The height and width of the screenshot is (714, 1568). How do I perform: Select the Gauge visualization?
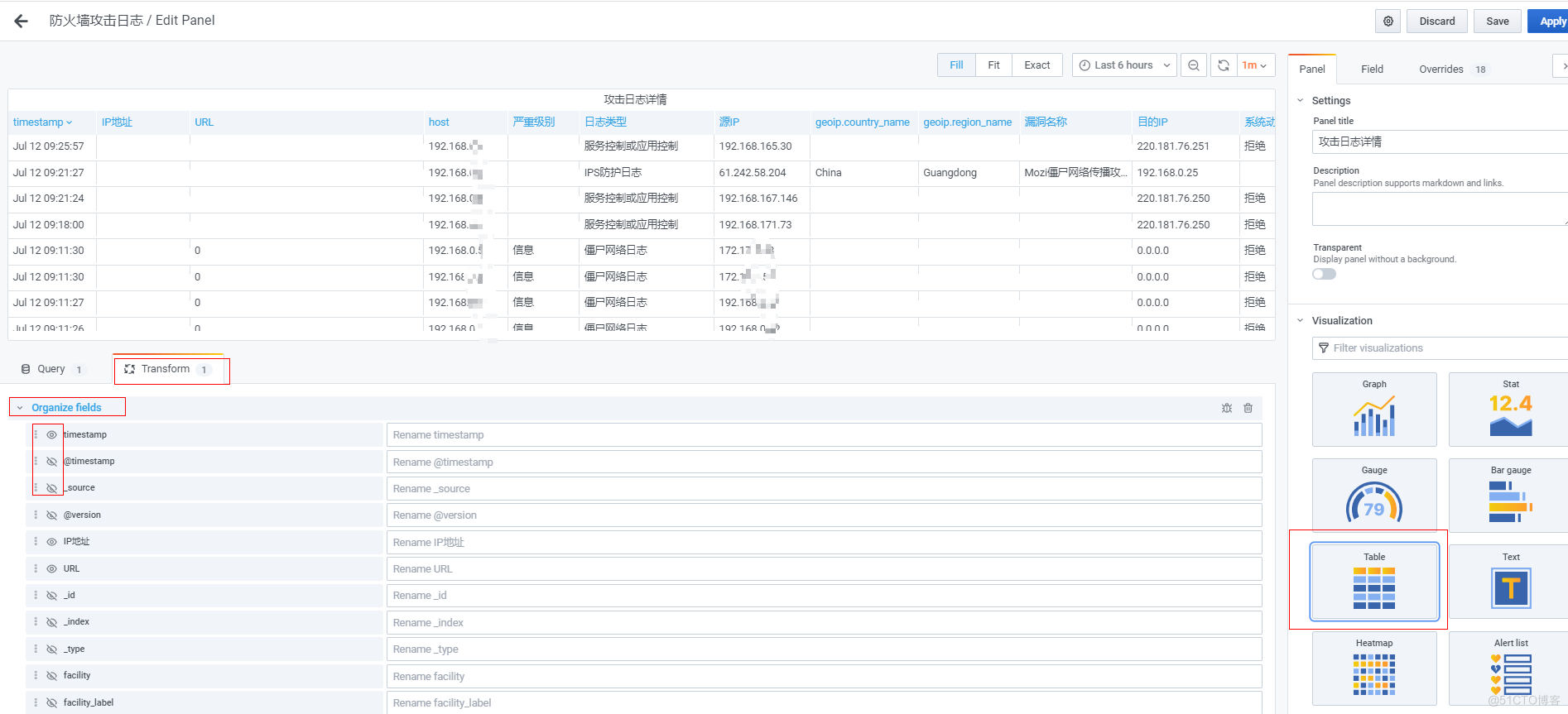(x=1374, y=496)
